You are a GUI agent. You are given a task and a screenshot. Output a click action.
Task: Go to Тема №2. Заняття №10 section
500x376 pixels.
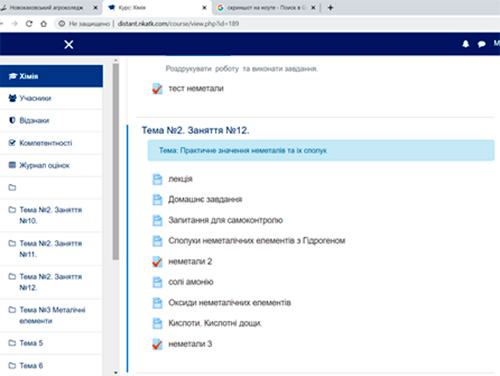point(51,215)
